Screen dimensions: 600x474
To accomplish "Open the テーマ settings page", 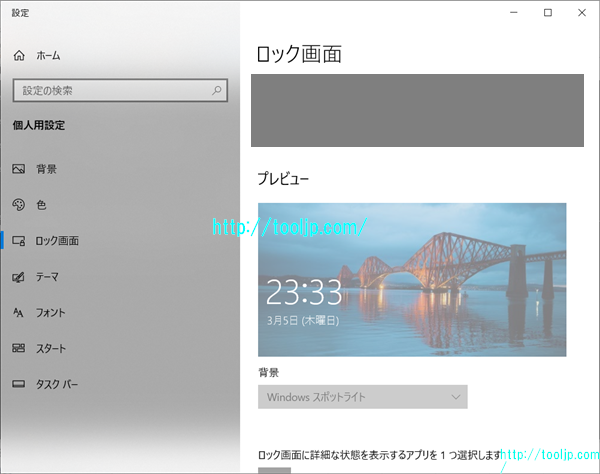I will pyautogui.click(x=47, y=277).
